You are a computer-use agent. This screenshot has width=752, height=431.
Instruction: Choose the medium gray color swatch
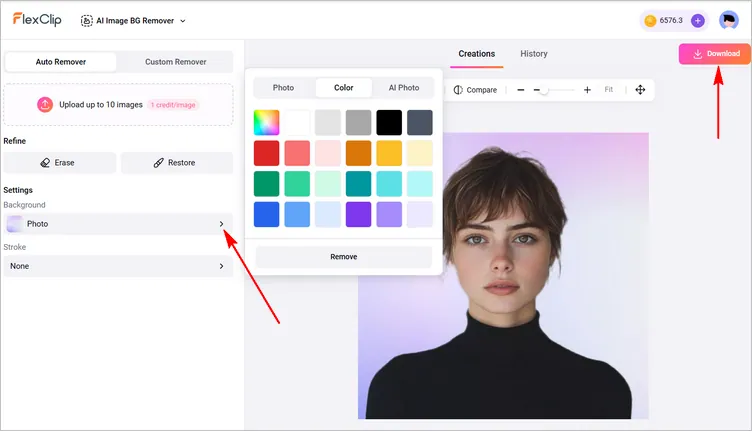tap(359, 122)
